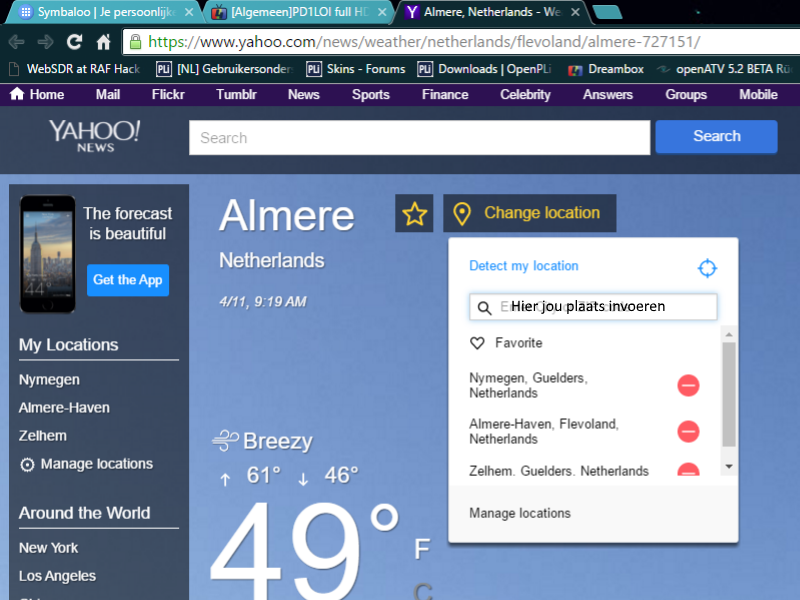This screenshot has width=800, height=600.
Task: Collapse the Change location dropdown
Action: pyautogui.click(x=530, y=213)
